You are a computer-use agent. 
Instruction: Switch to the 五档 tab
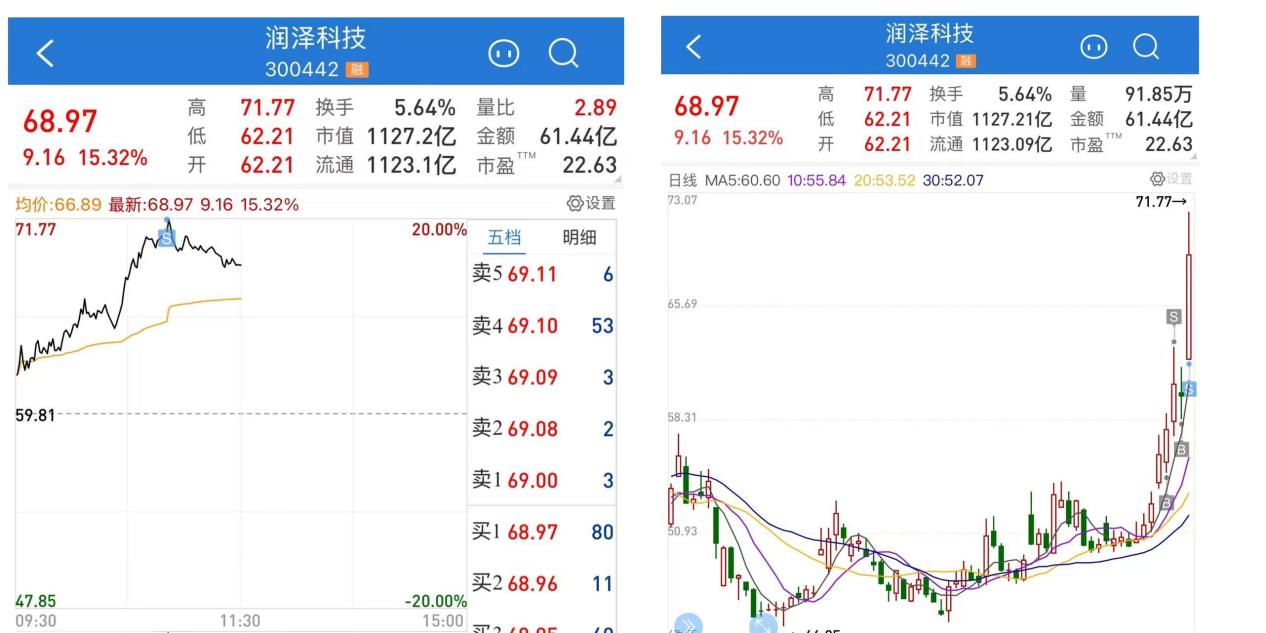click(x=505, y=238)
